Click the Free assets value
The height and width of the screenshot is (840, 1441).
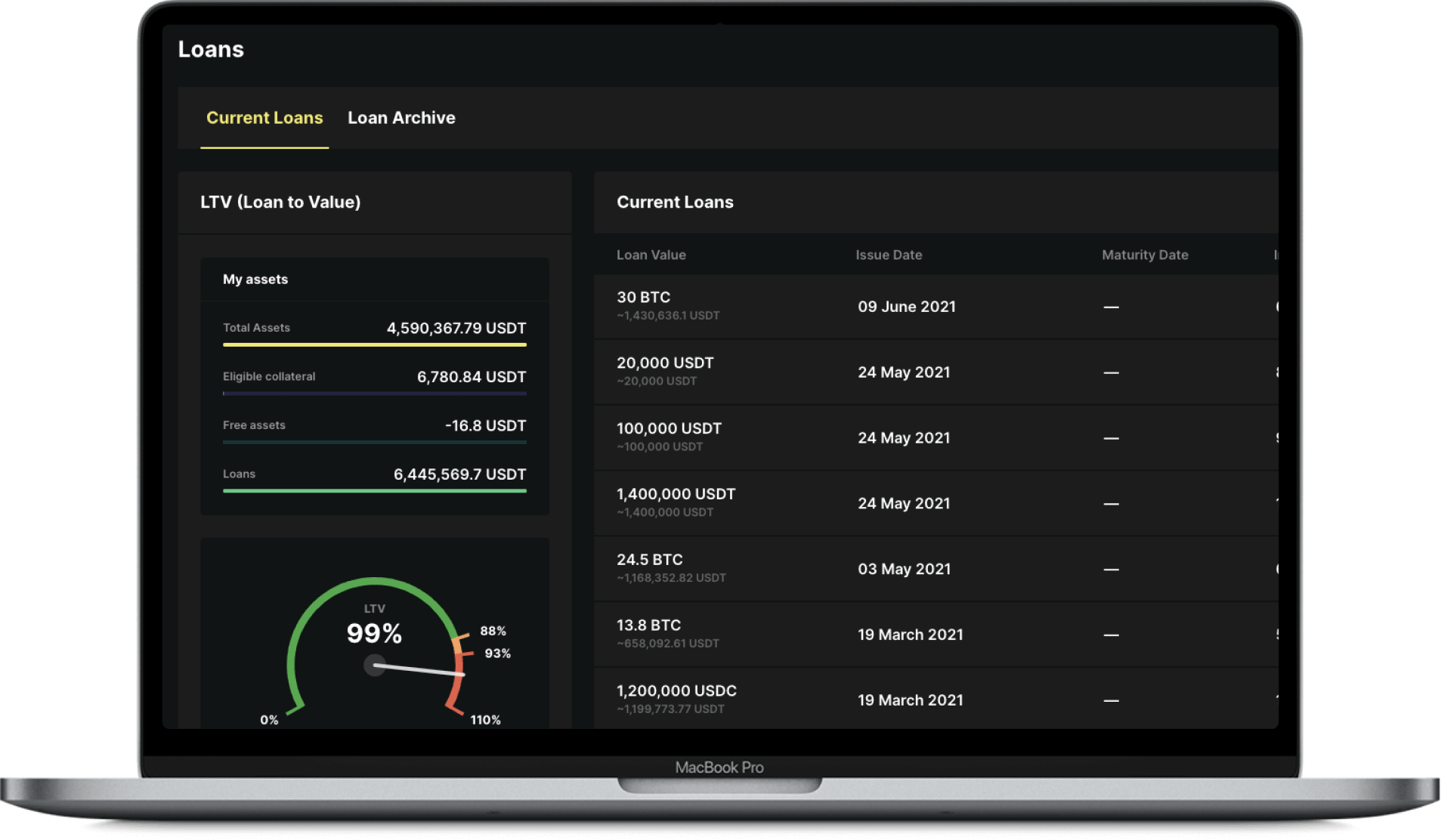485,426
